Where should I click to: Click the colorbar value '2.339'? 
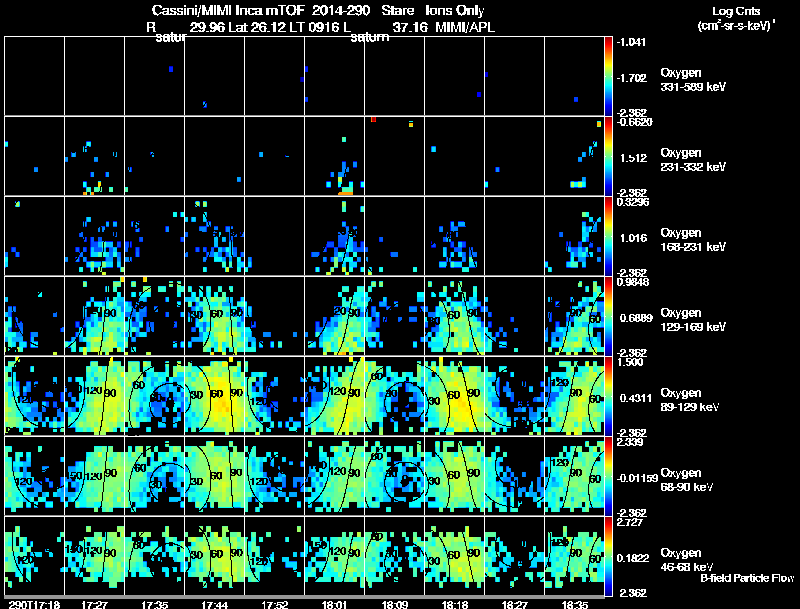[x=630, y=442]
